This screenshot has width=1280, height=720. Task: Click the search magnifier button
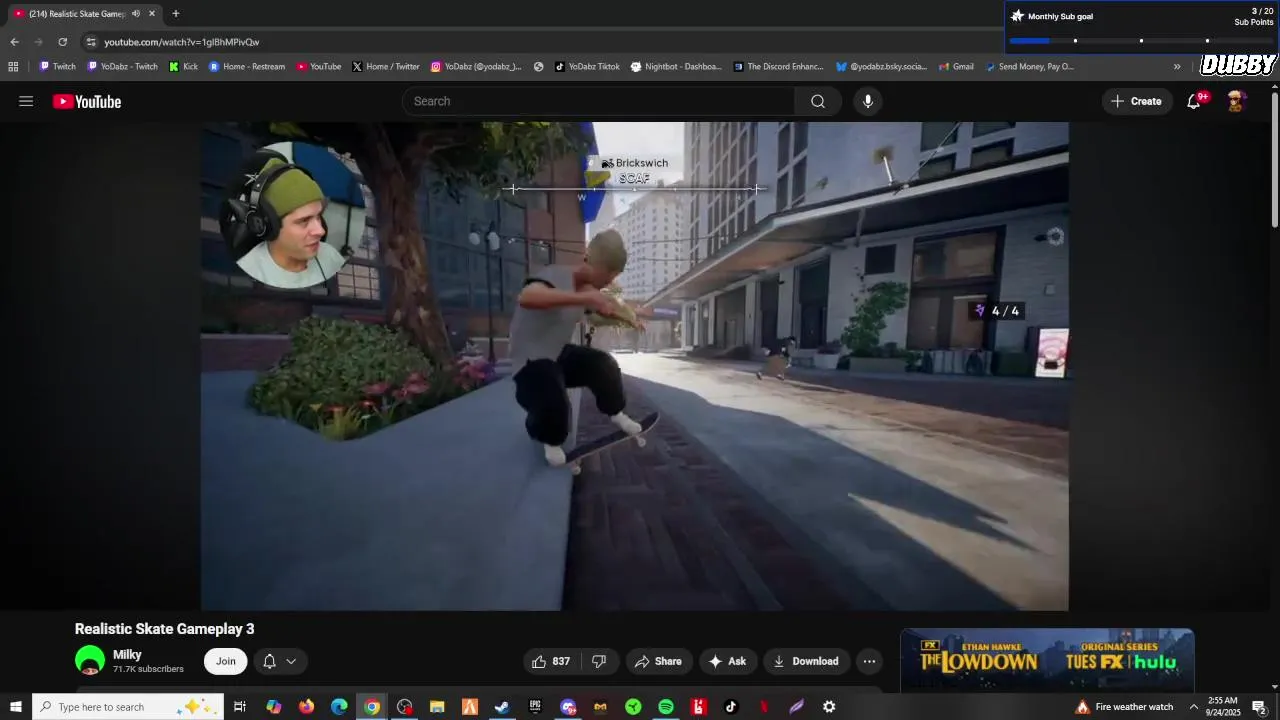[818, 101]
